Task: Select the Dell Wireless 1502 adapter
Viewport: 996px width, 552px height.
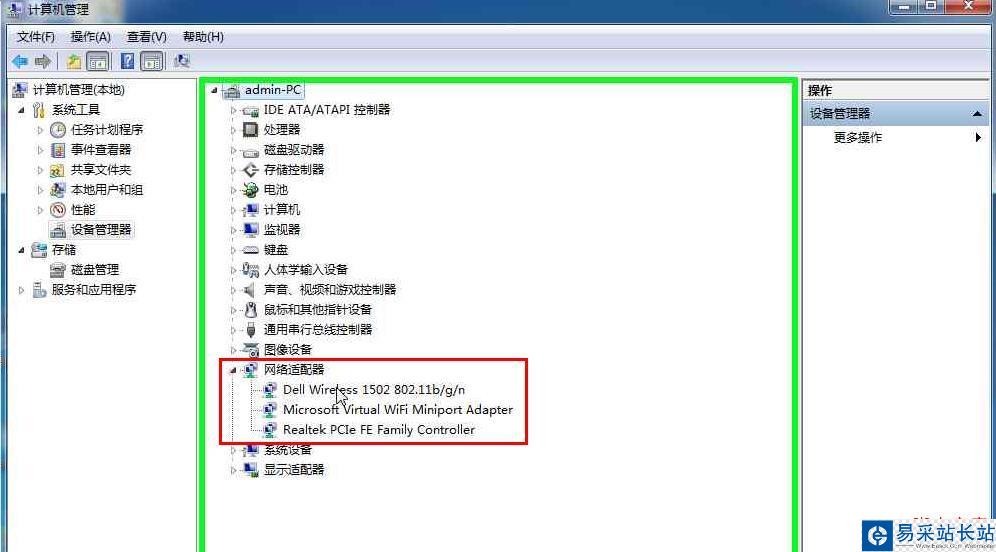Action: pyautogui.click(x=374, y=389)
